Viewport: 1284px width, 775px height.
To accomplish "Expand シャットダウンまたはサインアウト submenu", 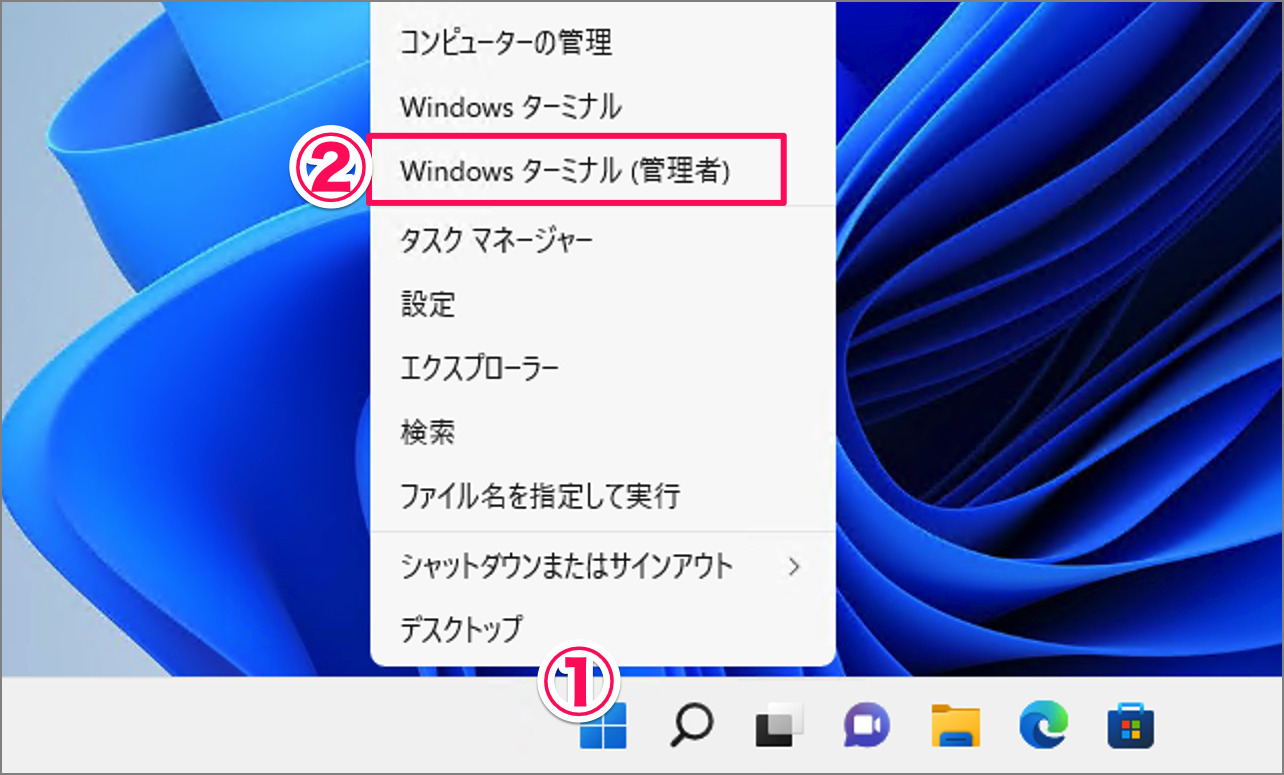I will coord(566,567).
